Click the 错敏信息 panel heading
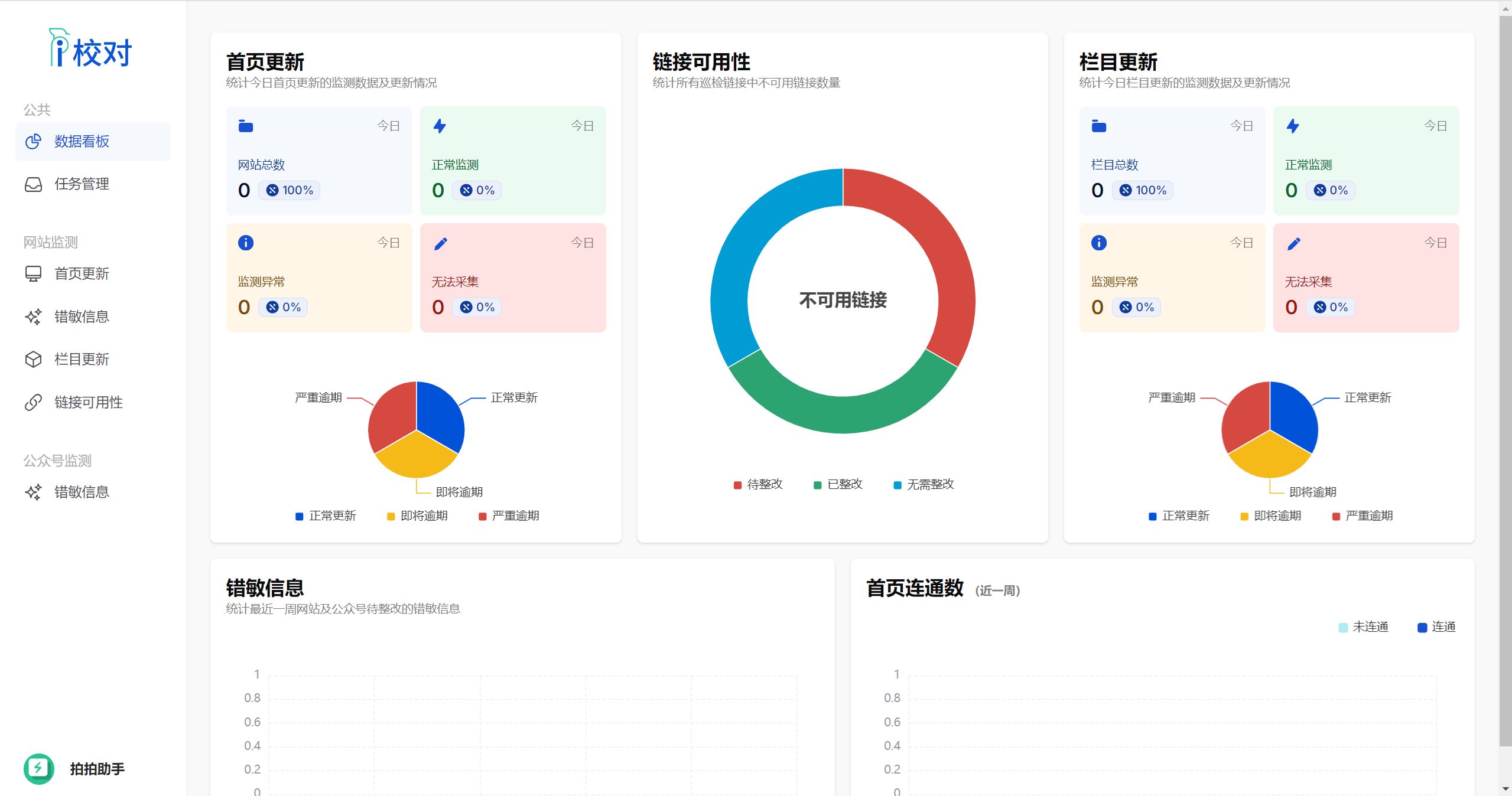Image resolution: width=1512 pixels, height=796 pixels. (x=265, y=588)
